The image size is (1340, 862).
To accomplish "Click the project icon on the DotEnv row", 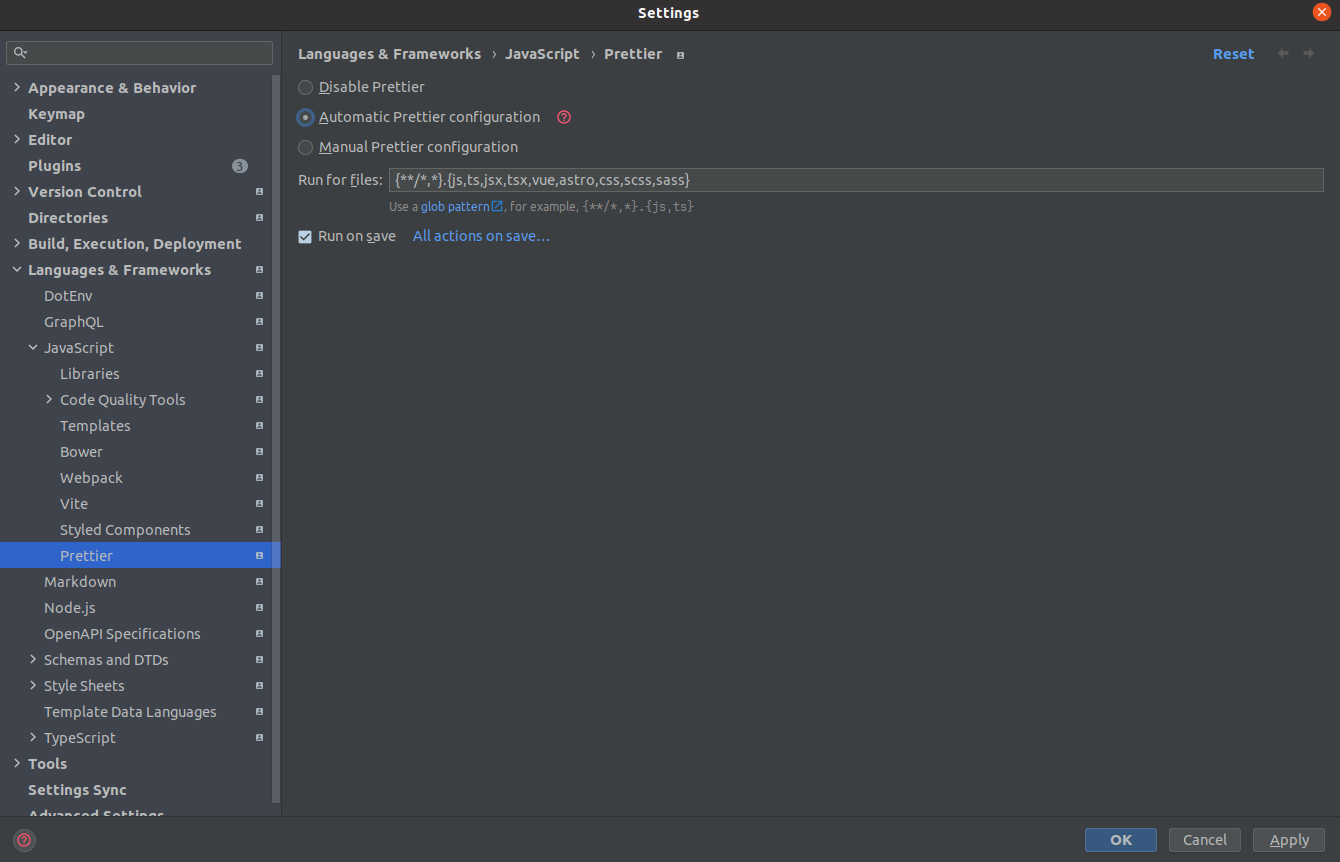I will (x=259, y=296).
